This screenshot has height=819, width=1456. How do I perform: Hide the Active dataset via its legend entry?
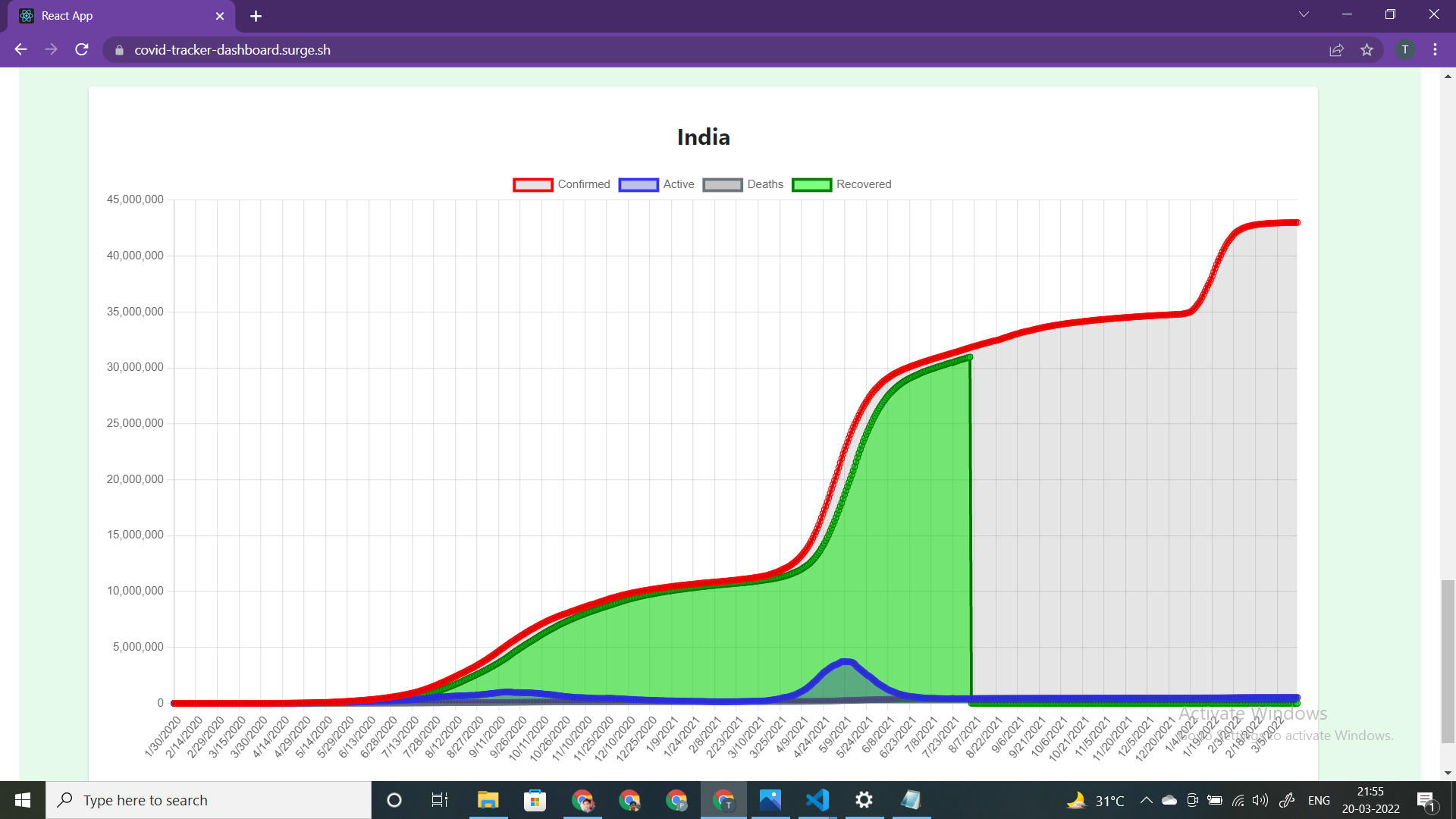[x=678, y=184]
